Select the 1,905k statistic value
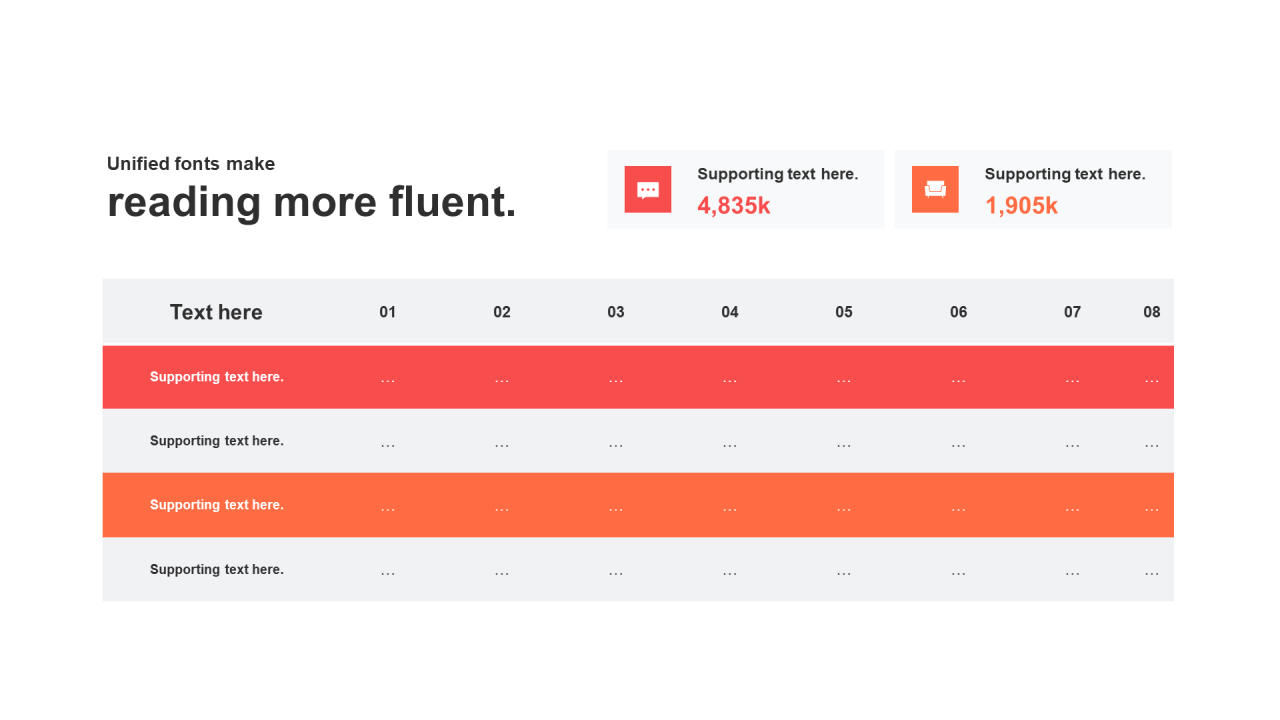Screen dimensions: 1280x720 point(1021,206)
